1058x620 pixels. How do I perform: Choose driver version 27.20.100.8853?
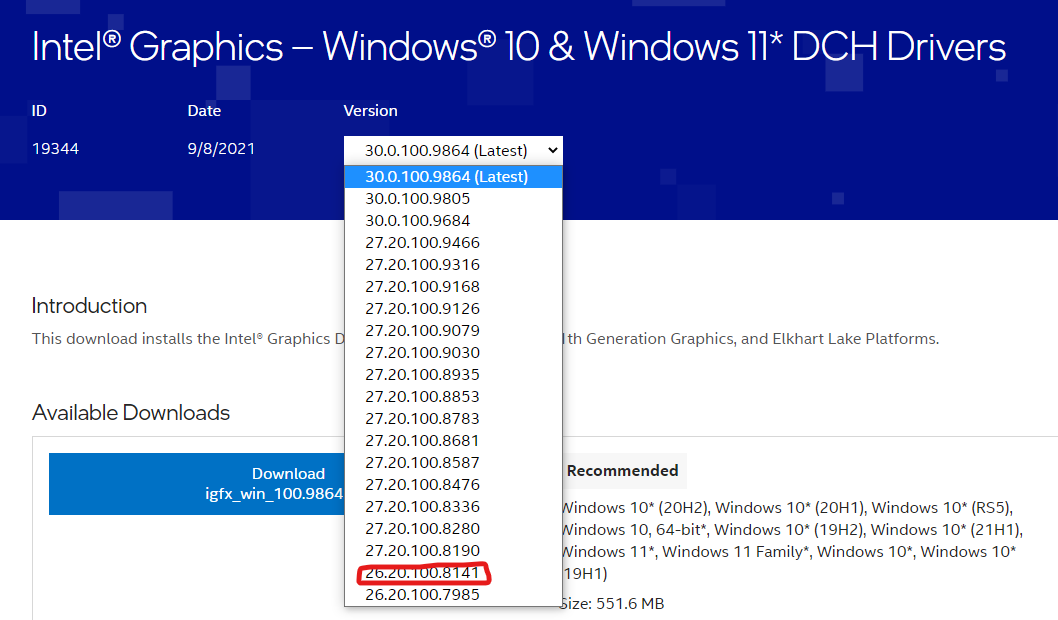[453, 397]
